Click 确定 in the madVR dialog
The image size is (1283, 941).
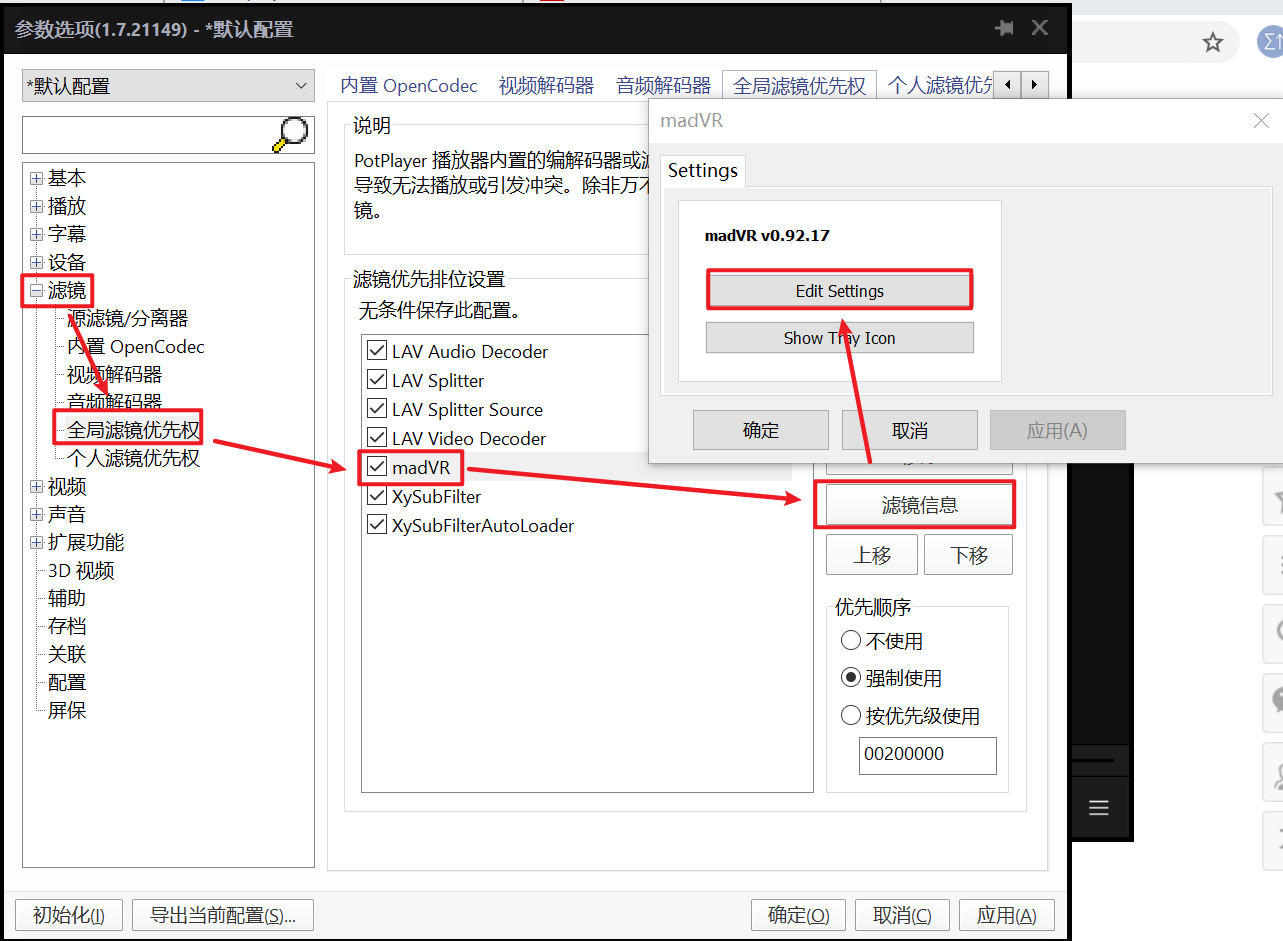tap(761, 430)
